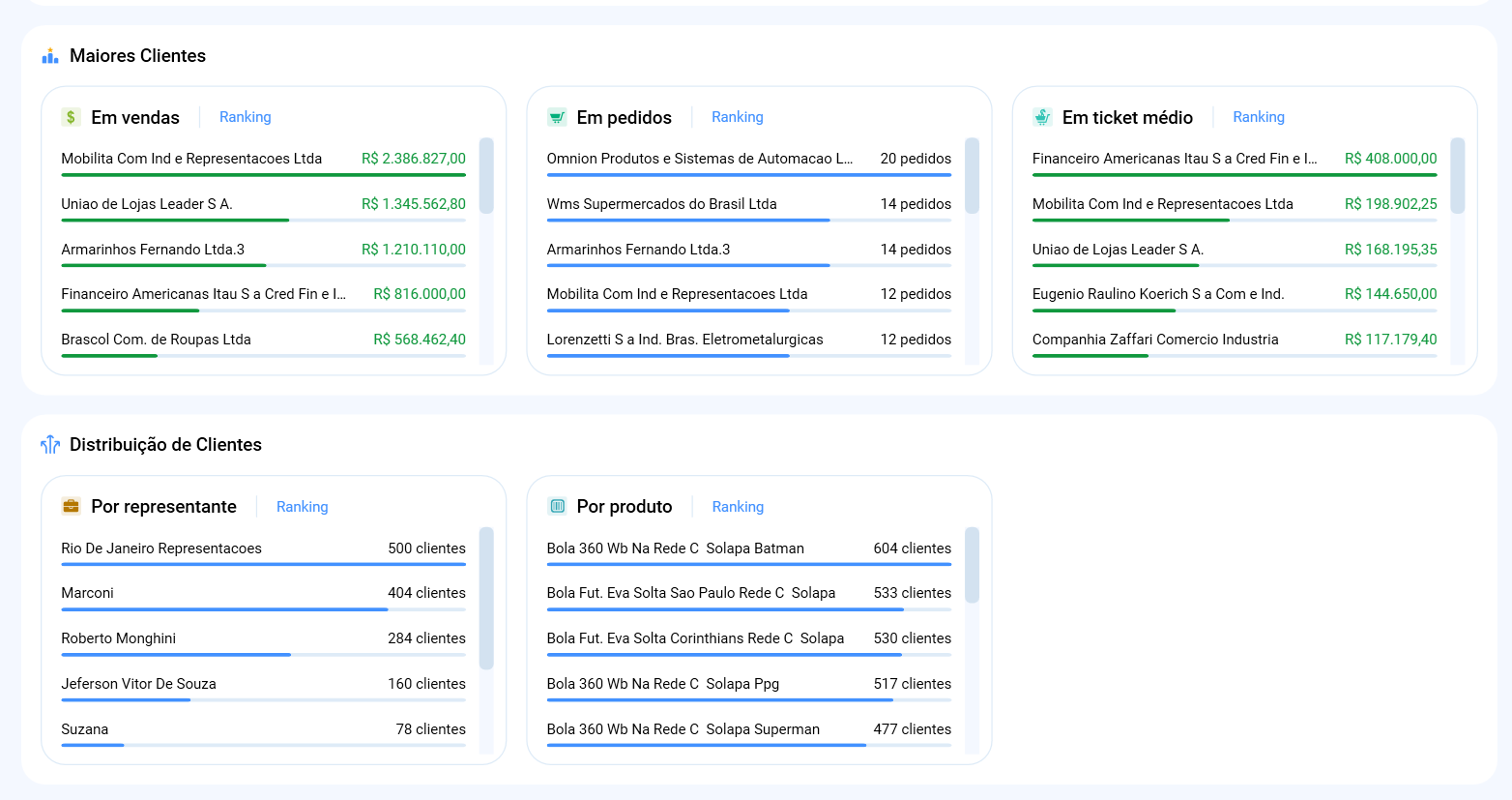Click the green dollar icon beside Em vendas

pyautogui.click(x=71, y=117)
